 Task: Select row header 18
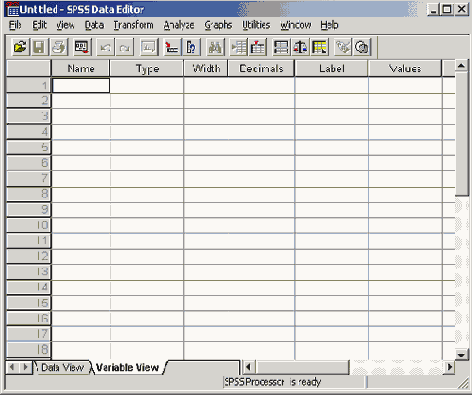click(29, 350)
